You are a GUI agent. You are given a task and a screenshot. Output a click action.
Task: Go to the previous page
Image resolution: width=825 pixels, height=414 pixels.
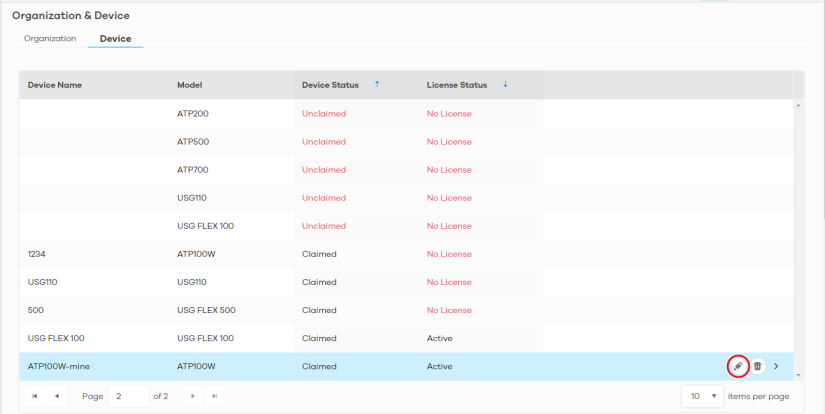(x=56, y=396)
